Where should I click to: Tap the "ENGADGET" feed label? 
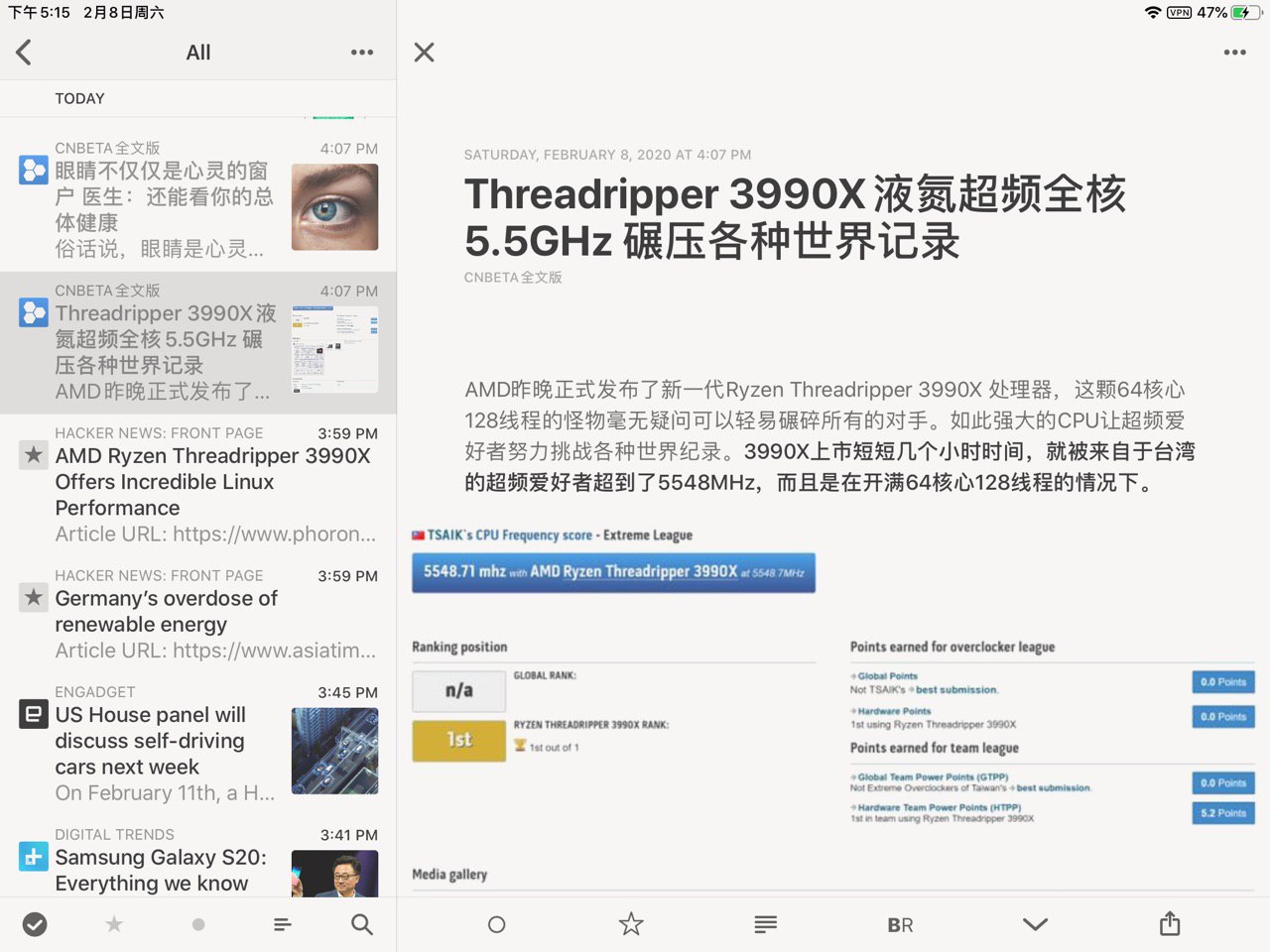[x=94, y=692]
